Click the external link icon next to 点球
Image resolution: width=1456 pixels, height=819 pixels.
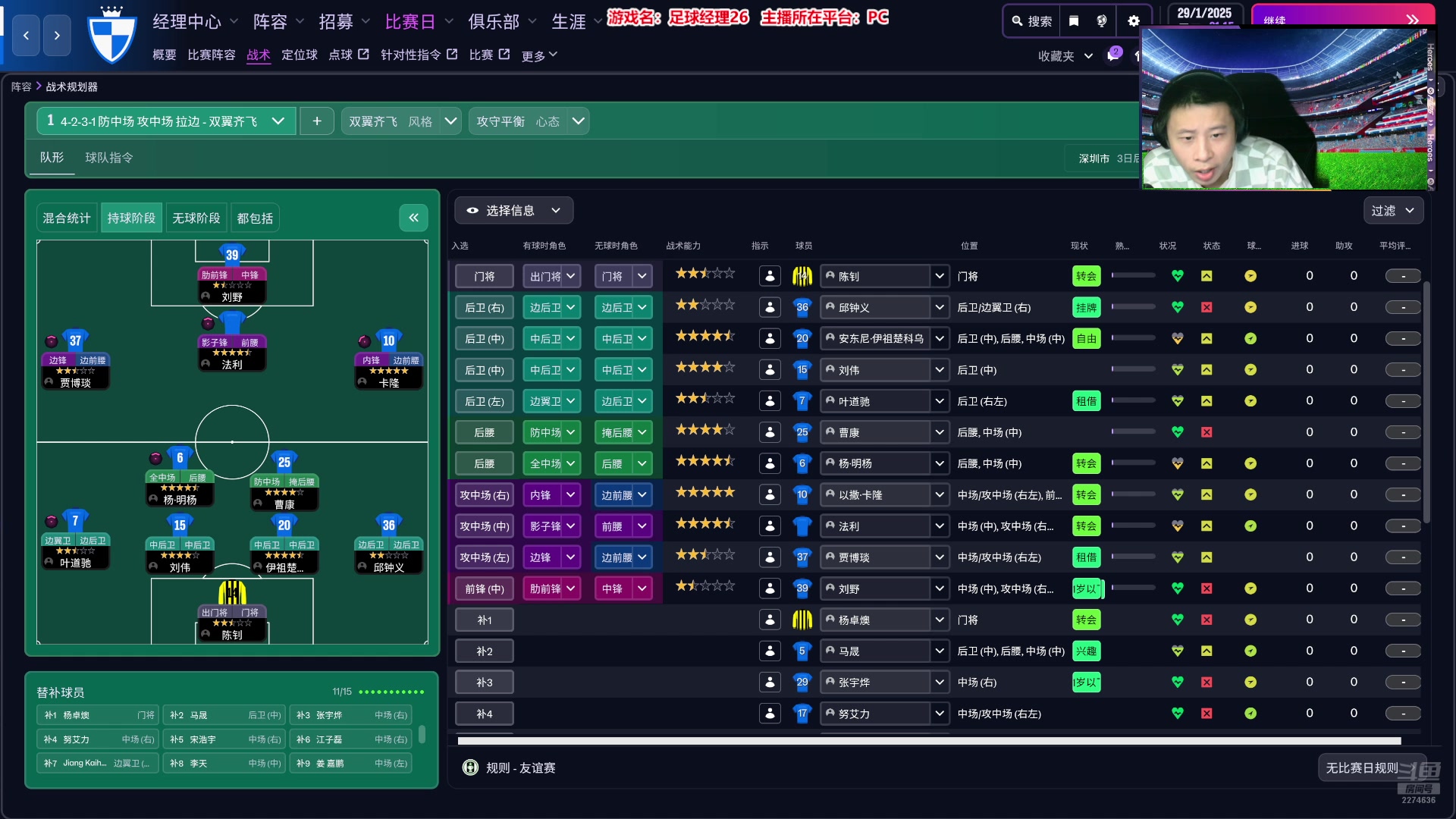coord(362,54)
